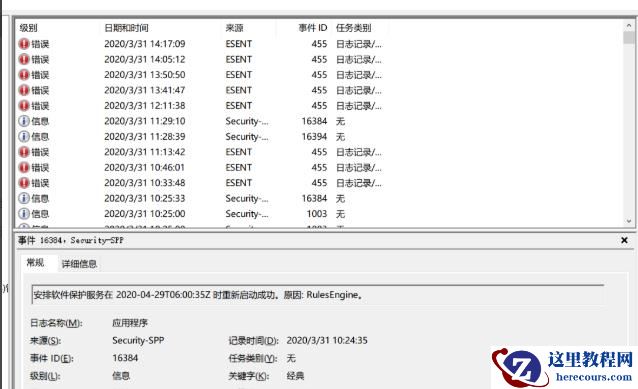Click the event ID value 16384 in details

point(125,358)
